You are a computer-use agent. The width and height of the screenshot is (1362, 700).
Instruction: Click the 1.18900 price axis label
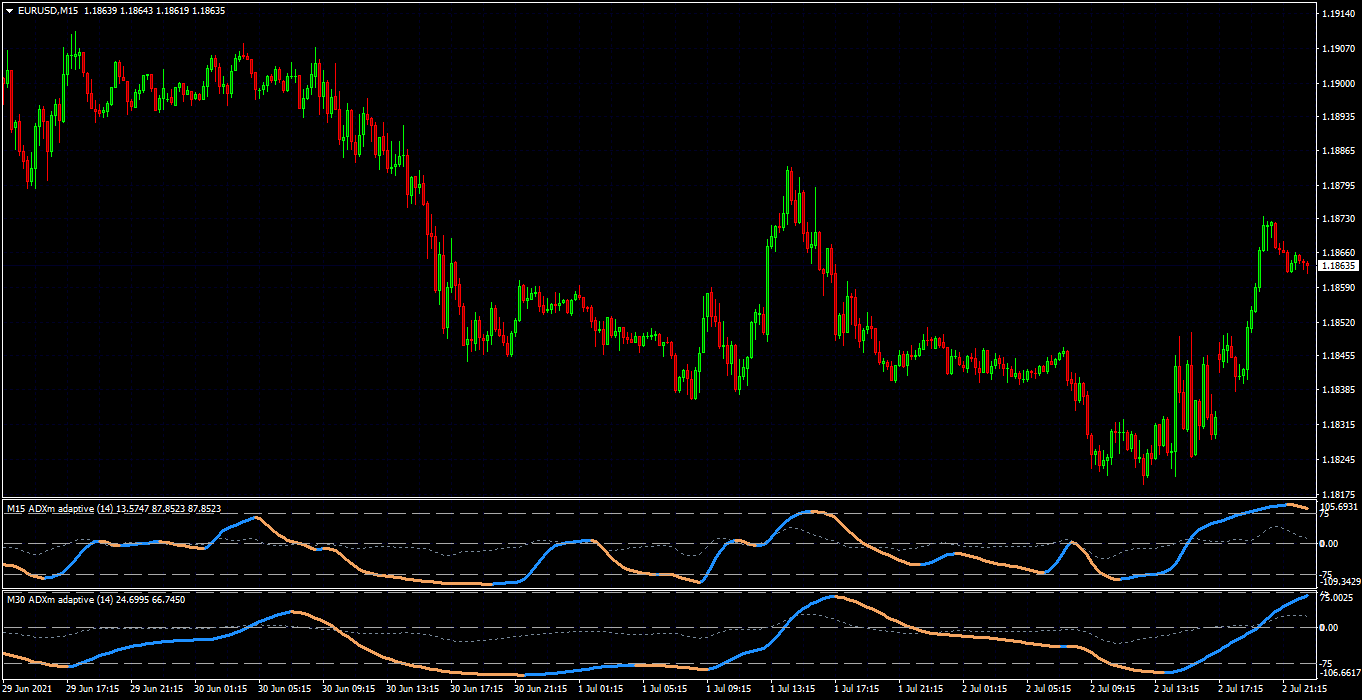pos(1338,83)
